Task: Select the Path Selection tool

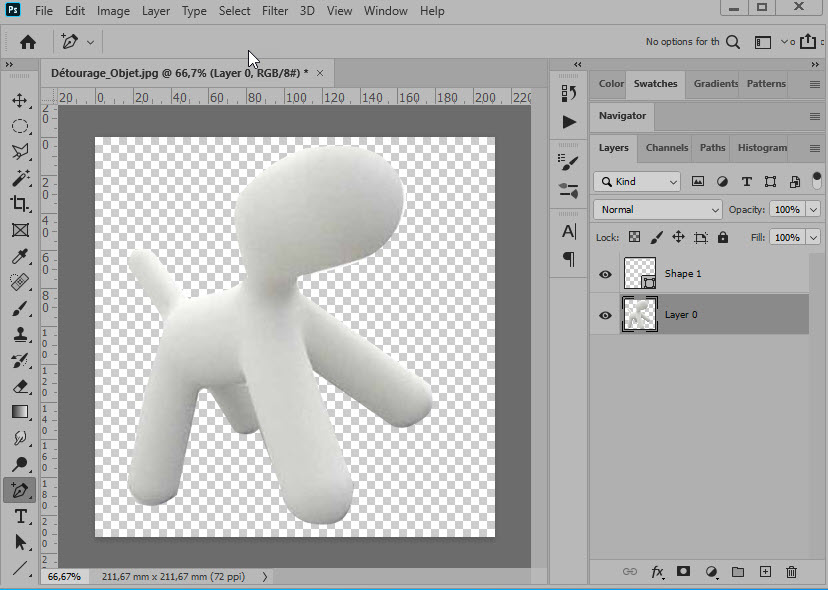Action: point(20,542)
